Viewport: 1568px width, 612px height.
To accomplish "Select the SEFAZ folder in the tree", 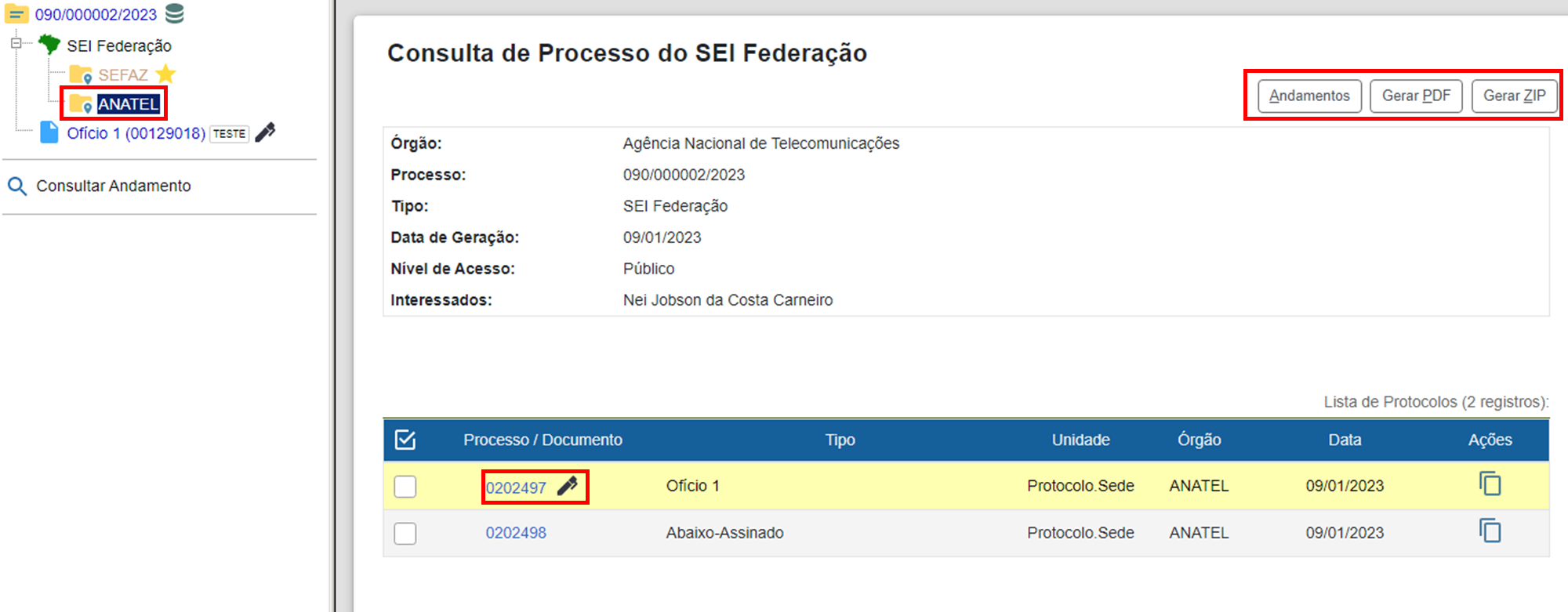I will (122, 74).
